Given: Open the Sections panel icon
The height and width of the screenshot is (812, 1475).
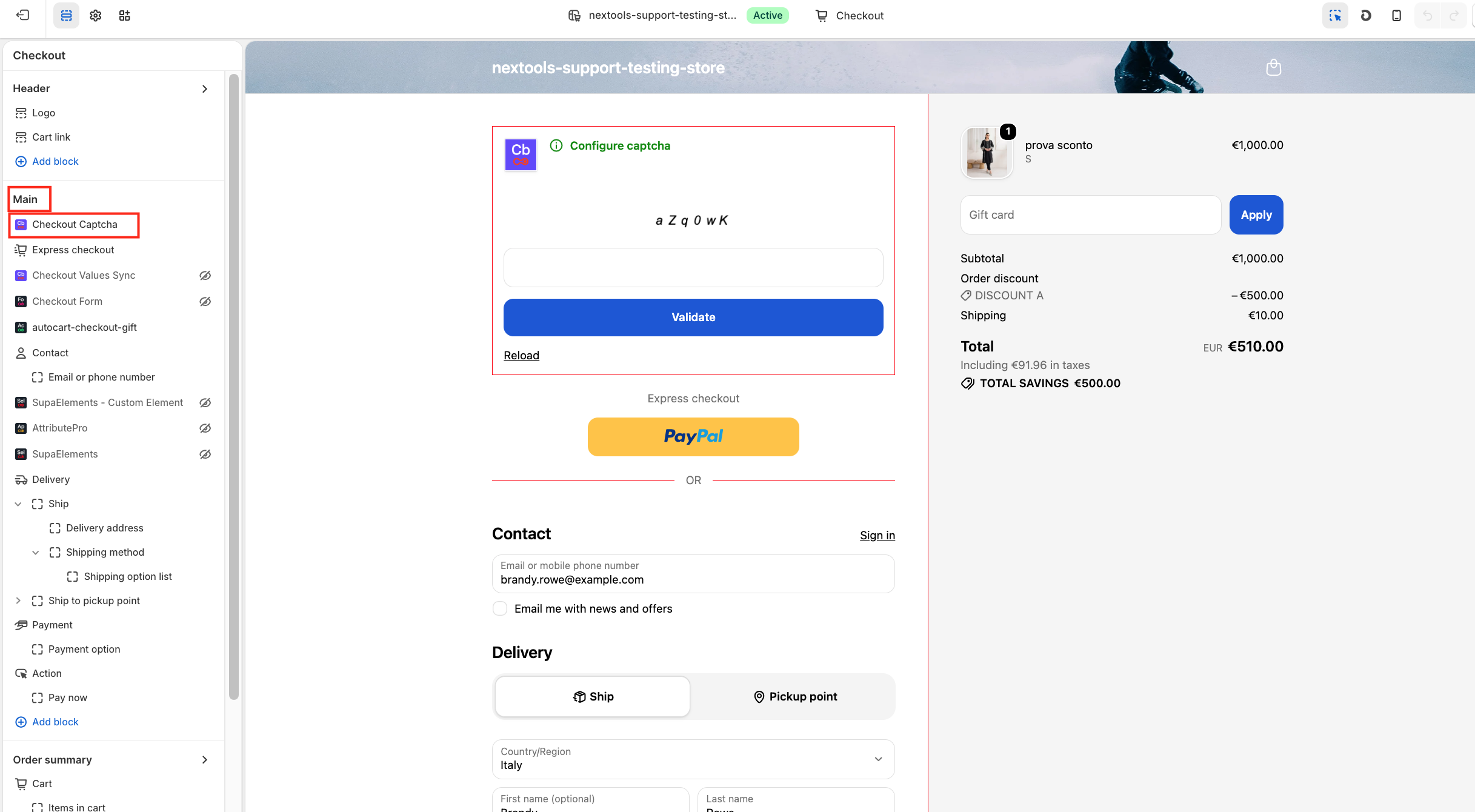Looking at the screenshot, I should point(66,15).
